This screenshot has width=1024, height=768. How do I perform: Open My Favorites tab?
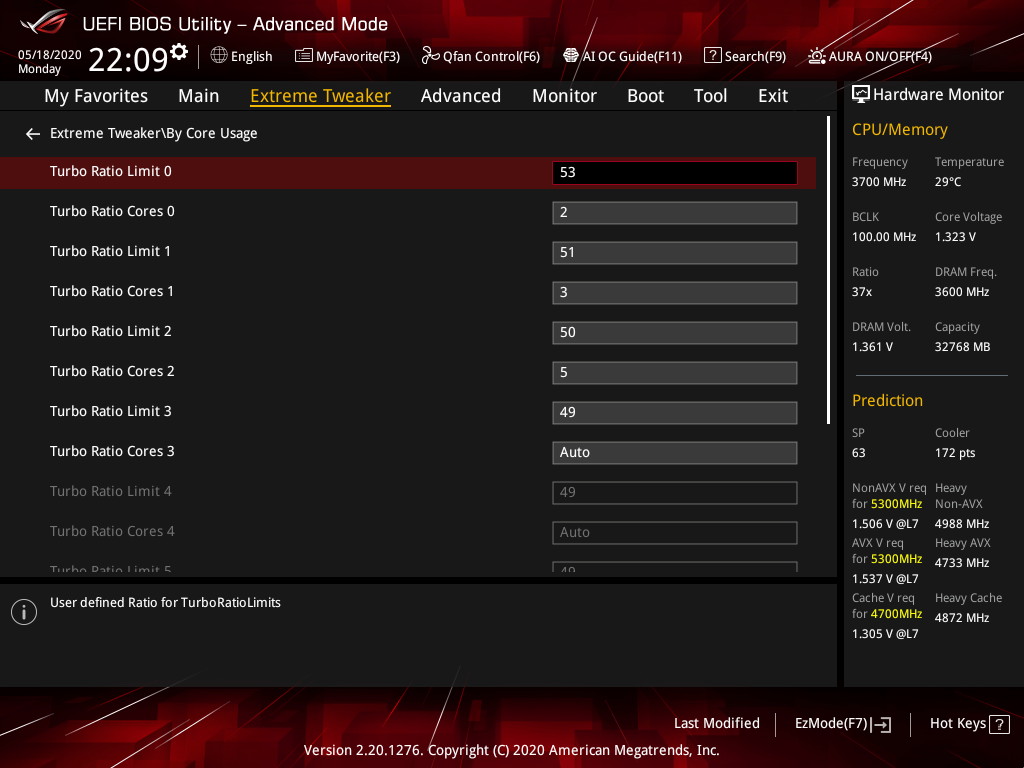pyautogui.click(x=96, y=96)
